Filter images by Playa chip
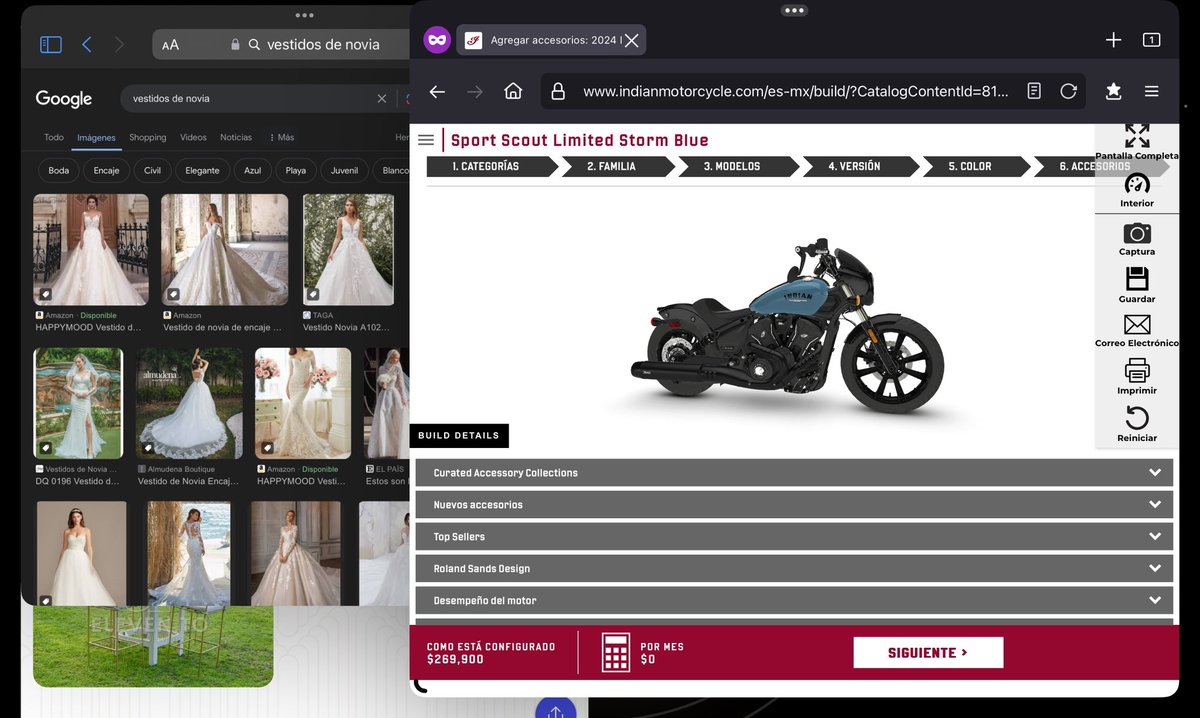1200x718 pixels. tap(296, 170)
